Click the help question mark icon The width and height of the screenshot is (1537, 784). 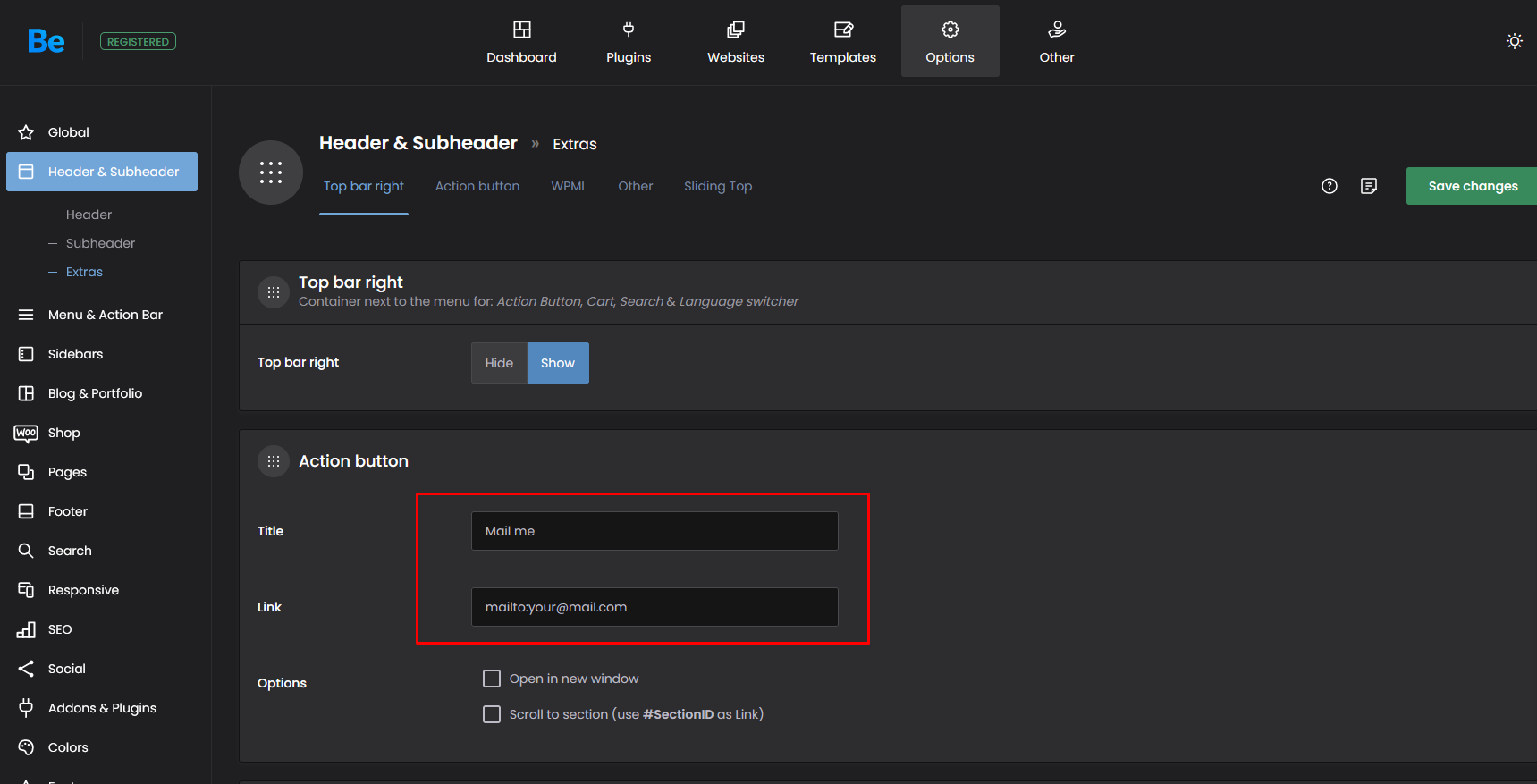coord(1330,186)
